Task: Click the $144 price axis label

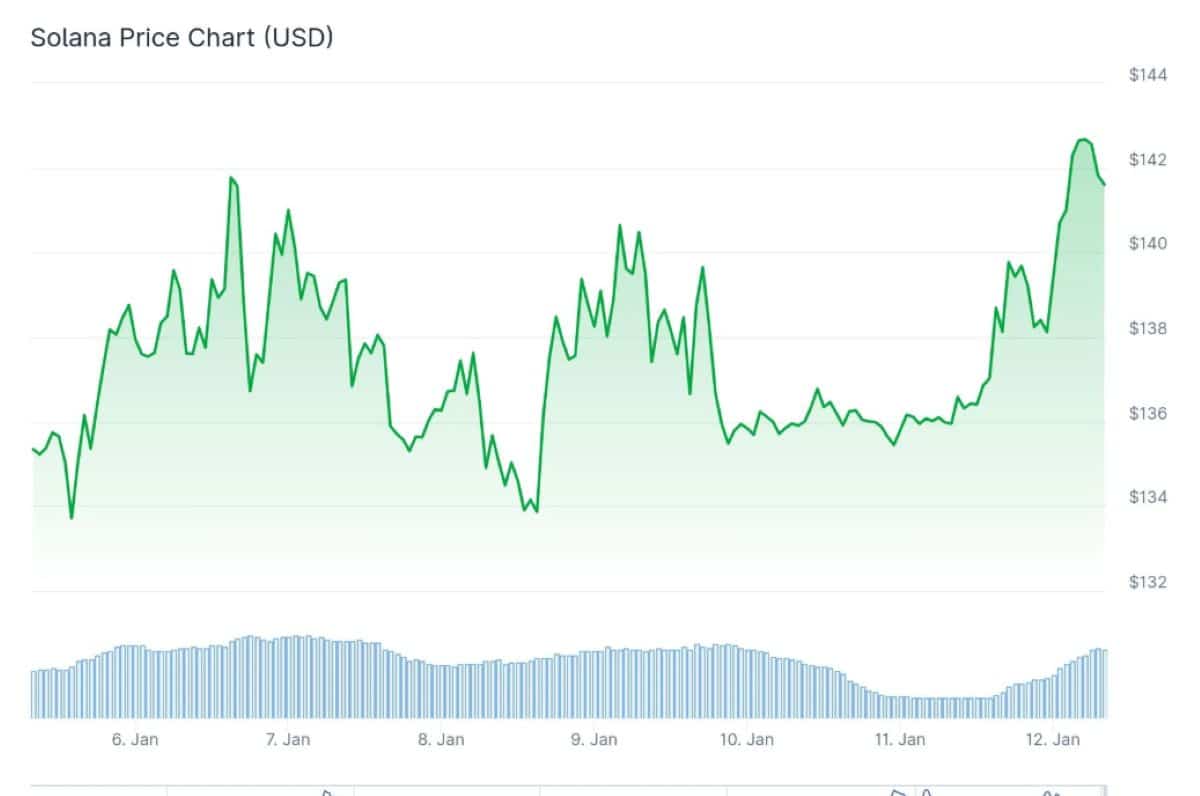Action: click(x=1149, y=75)
